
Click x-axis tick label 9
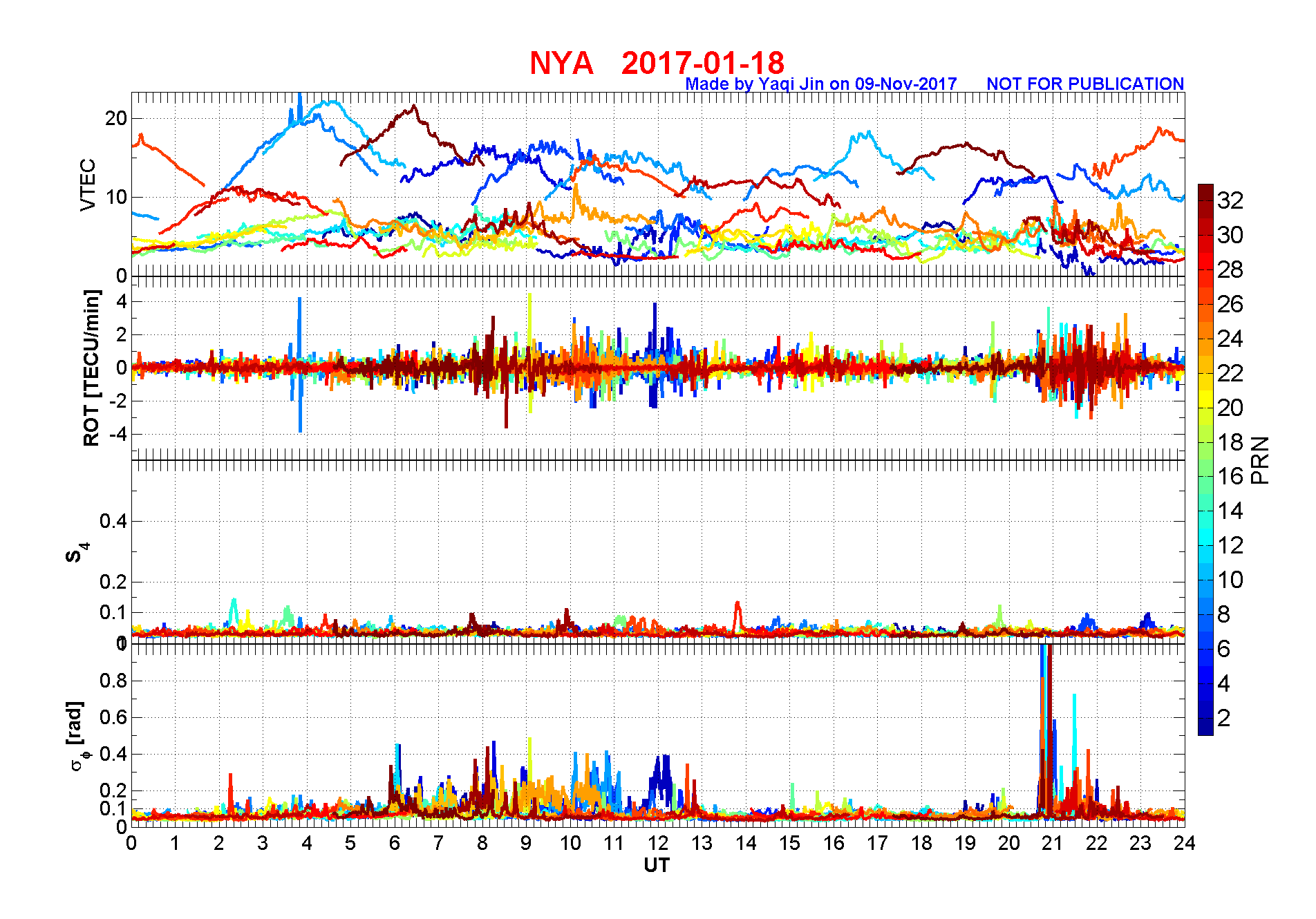[526, 843]
